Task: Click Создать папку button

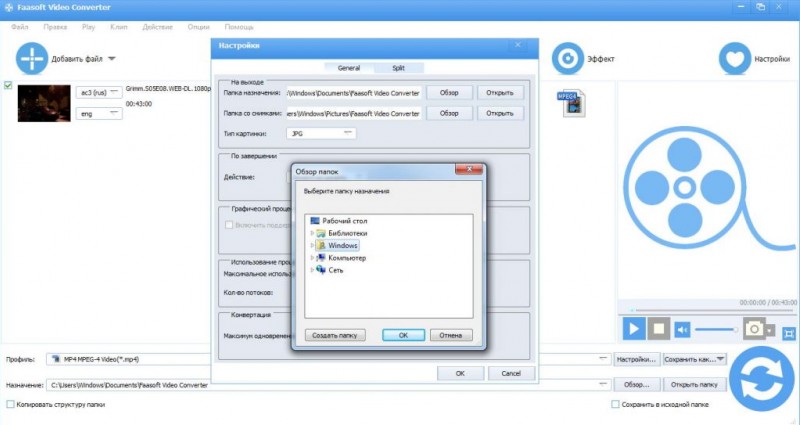Action: pyautogui.click(x=335, y=335)
